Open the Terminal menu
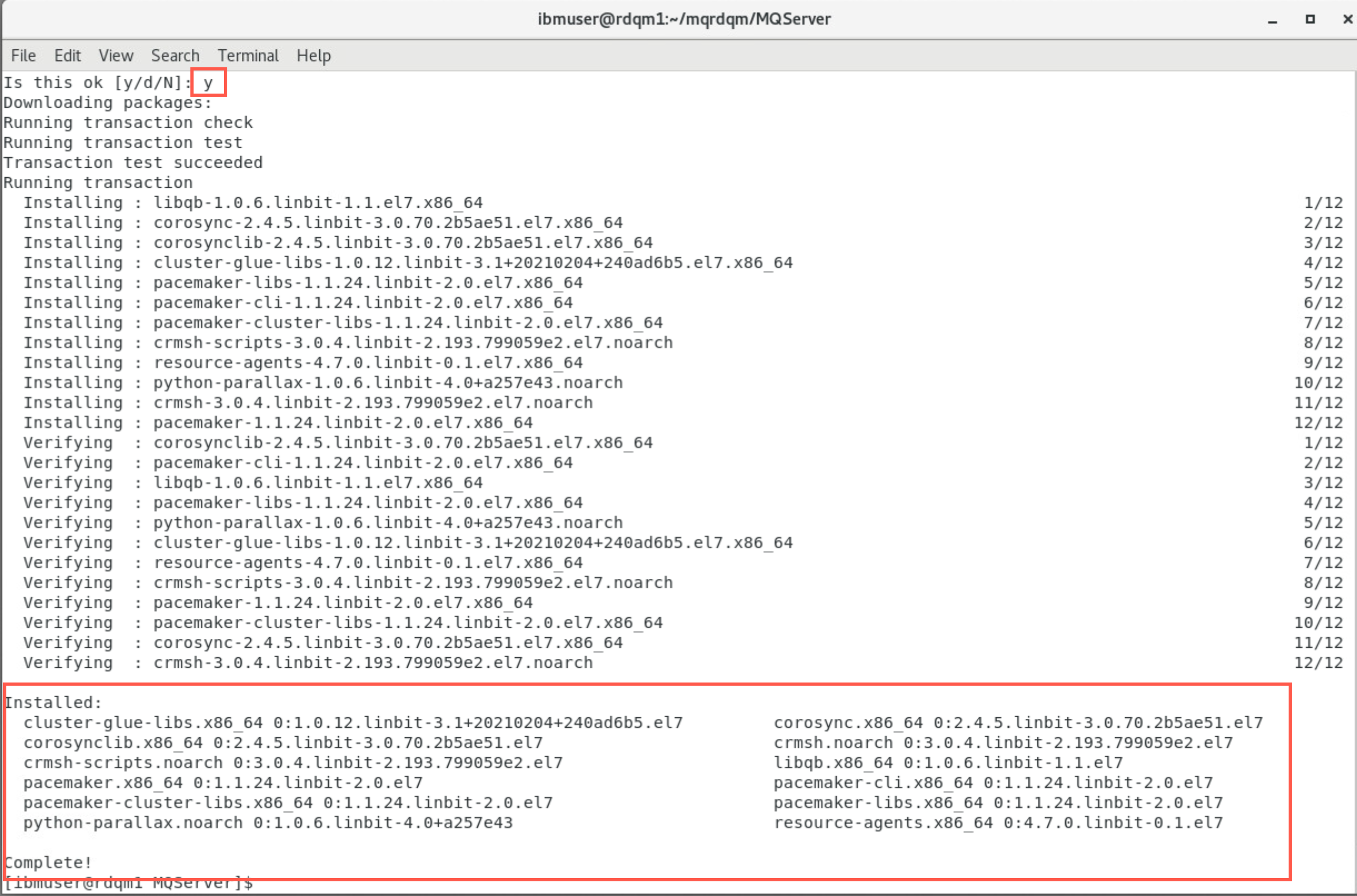This screenshot has width=1357, height=896. pyautogui.click(x=248, y=55)
